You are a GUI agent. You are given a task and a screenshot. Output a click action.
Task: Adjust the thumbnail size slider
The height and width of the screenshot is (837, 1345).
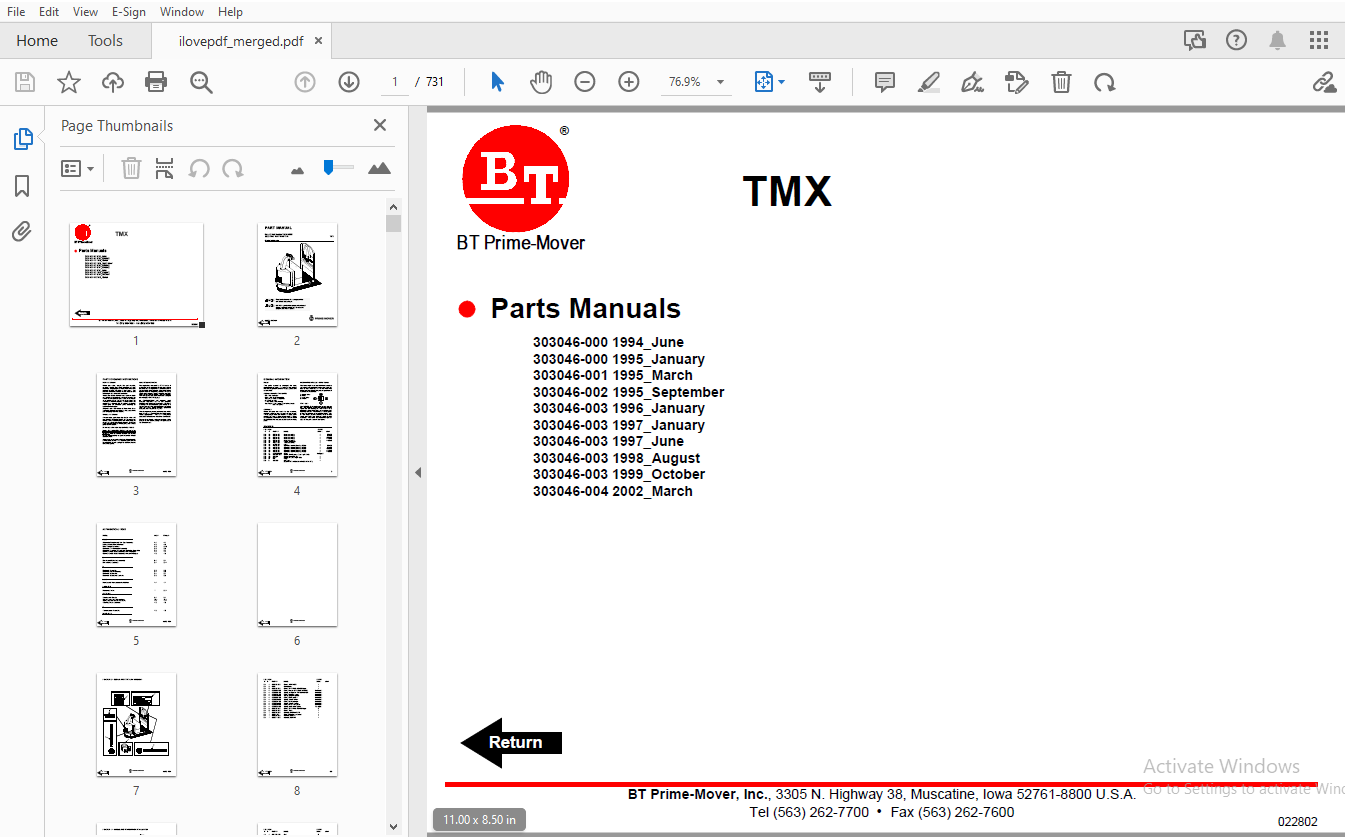point(337,168)
